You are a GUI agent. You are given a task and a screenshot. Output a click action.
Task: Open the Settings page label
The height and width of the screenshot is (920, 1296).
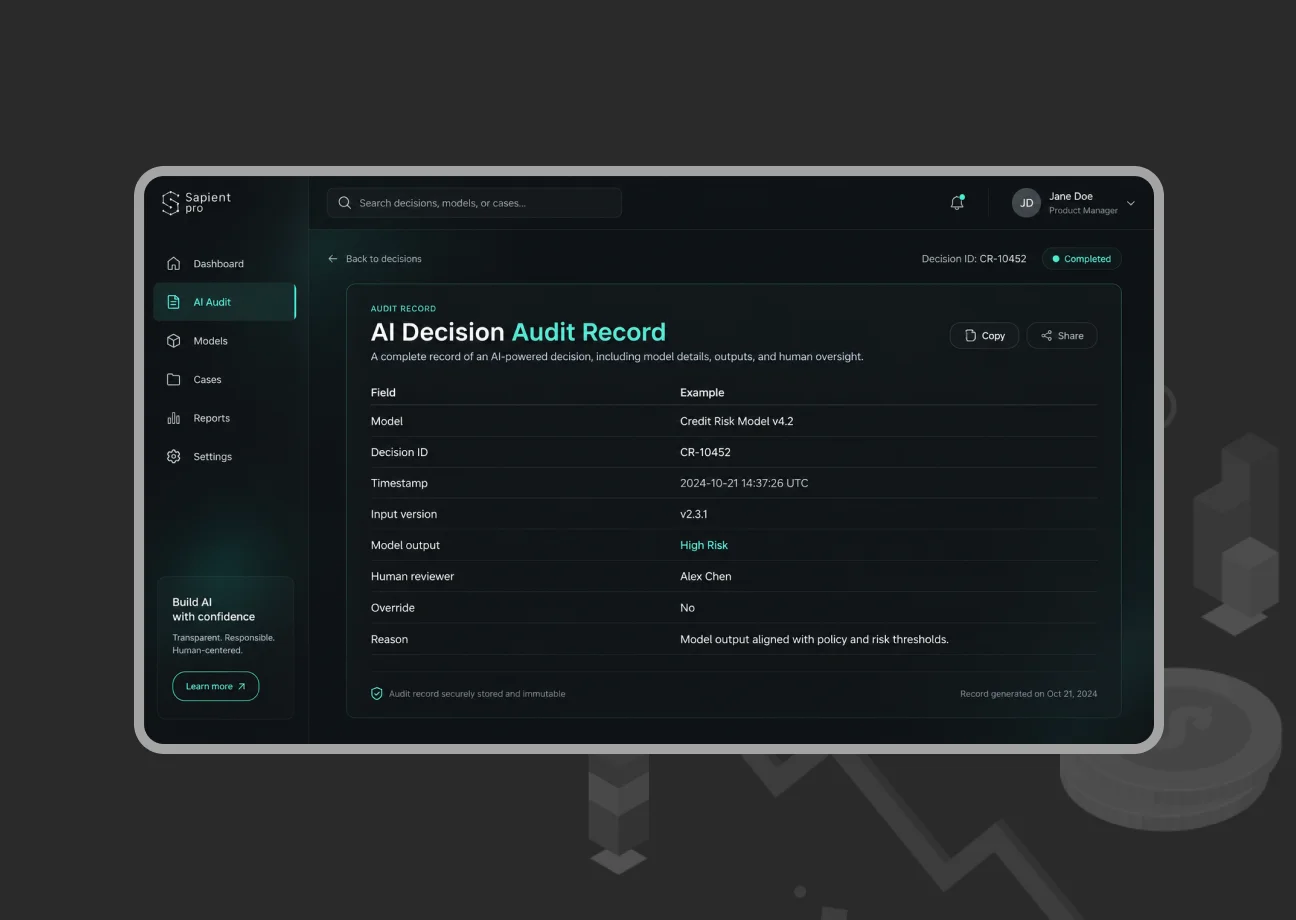pyautogui.click(x=213, y=457)
